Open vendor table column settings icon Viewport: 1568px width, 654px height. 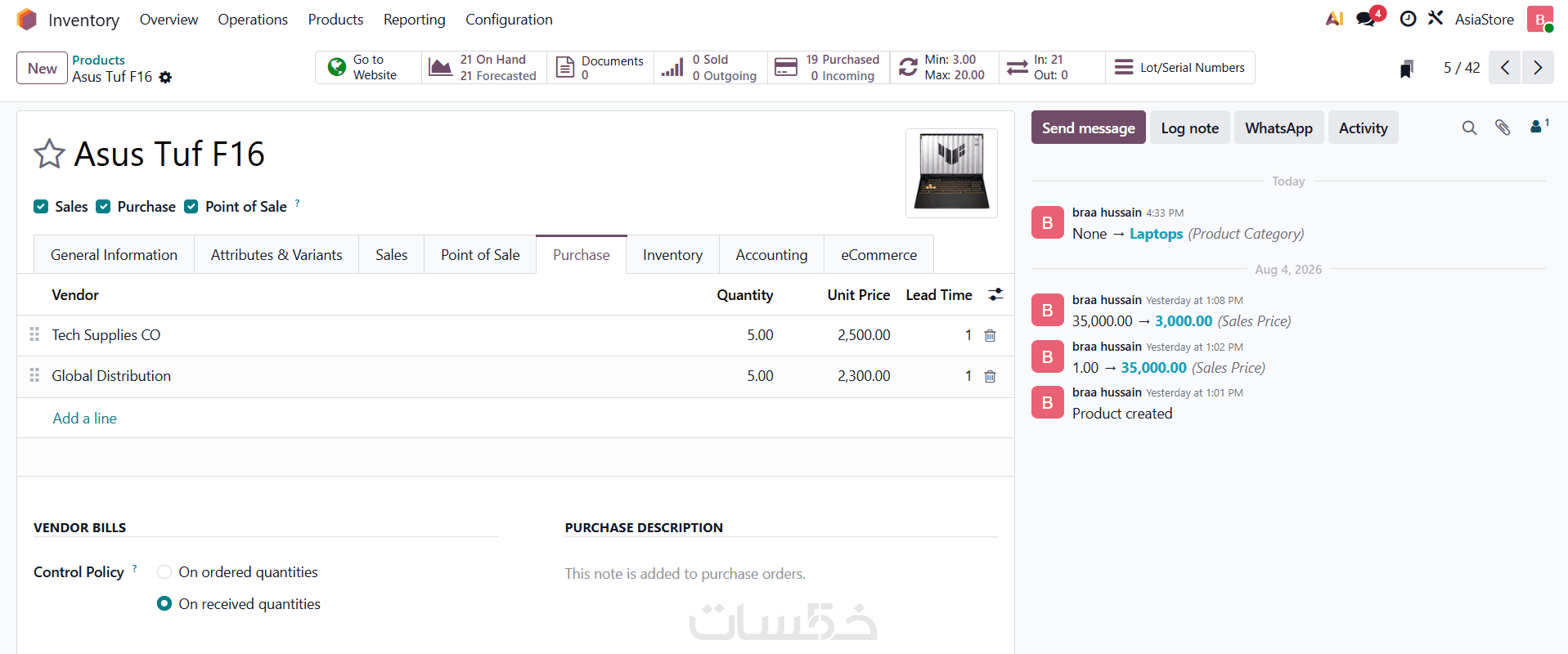coord(995,295)
